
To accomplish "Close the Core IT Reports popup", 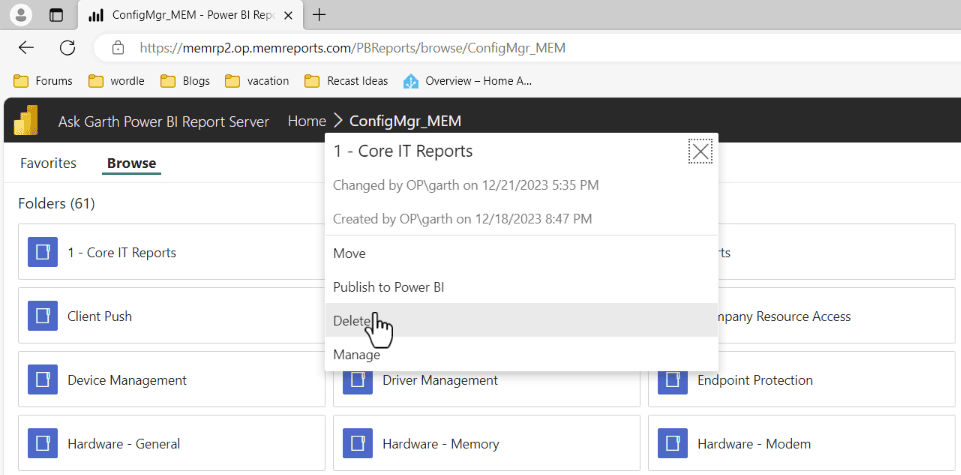I will (x=701, y=151).
